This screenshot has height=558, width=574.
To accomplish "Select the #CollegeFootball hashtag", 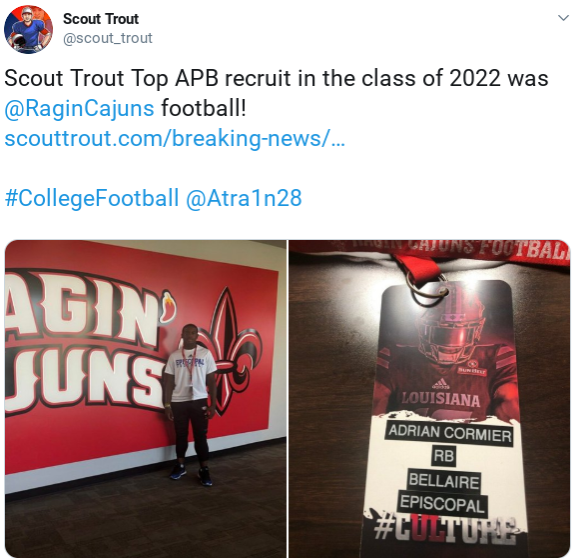I will [92, 198].
